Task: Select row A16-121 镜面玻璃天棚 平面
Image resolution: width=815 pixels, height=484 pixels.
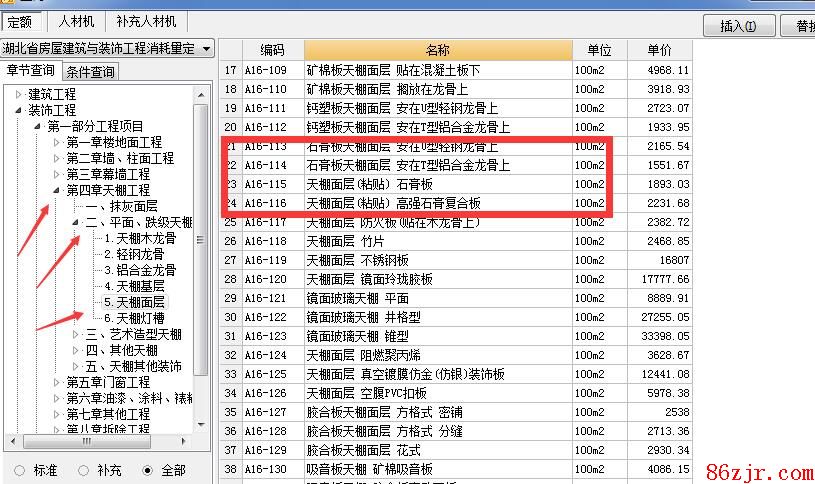Action: [357, 298]
